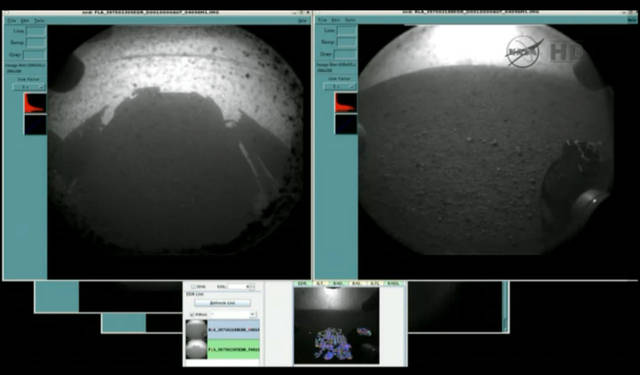Open Zoom Factor dropdown in right window
This screenshot has width=640, height=375.
pyautogui.click(x=340, y=87)
